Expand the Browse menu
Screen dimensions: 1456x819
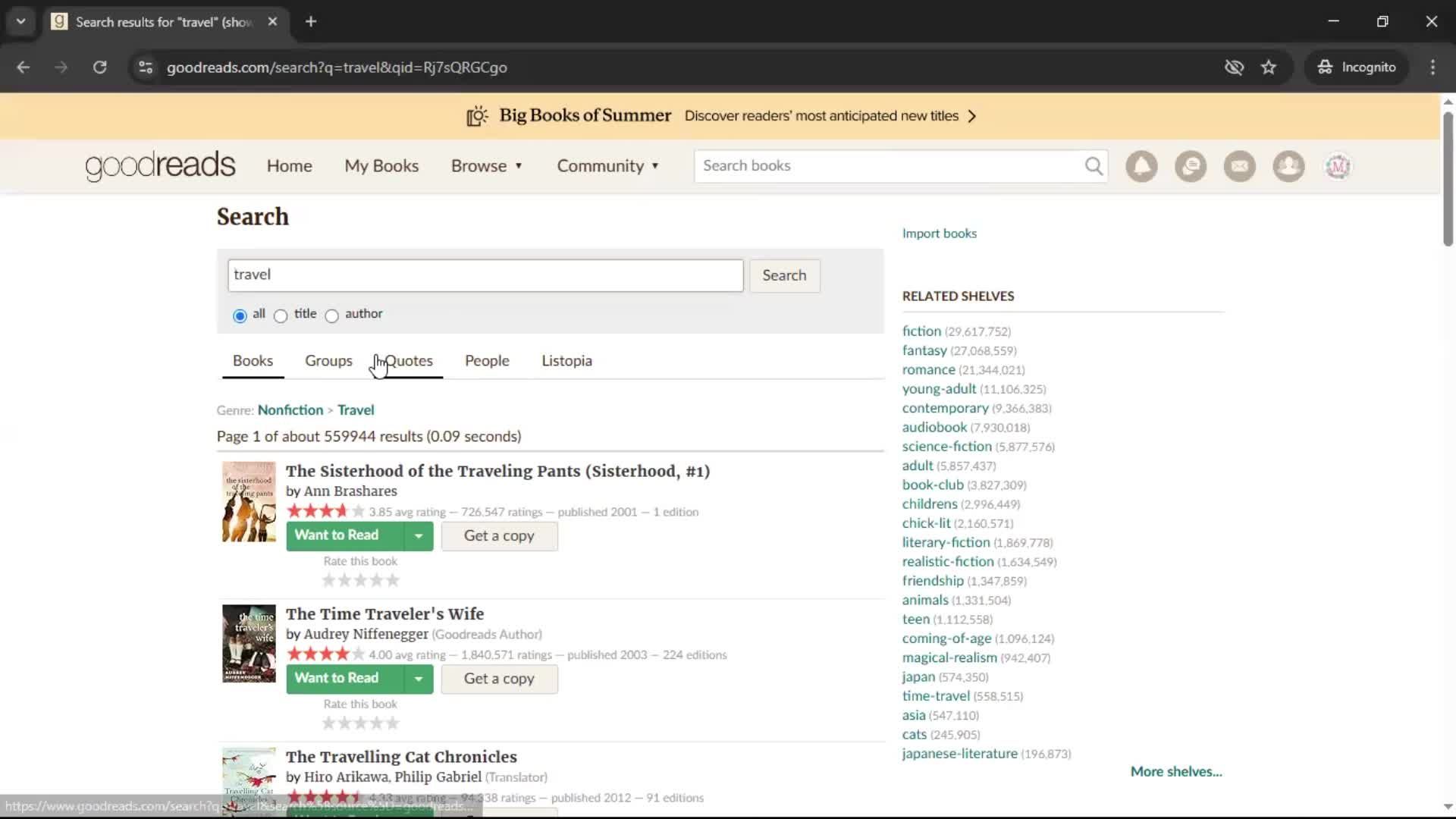tap(487, 166)
